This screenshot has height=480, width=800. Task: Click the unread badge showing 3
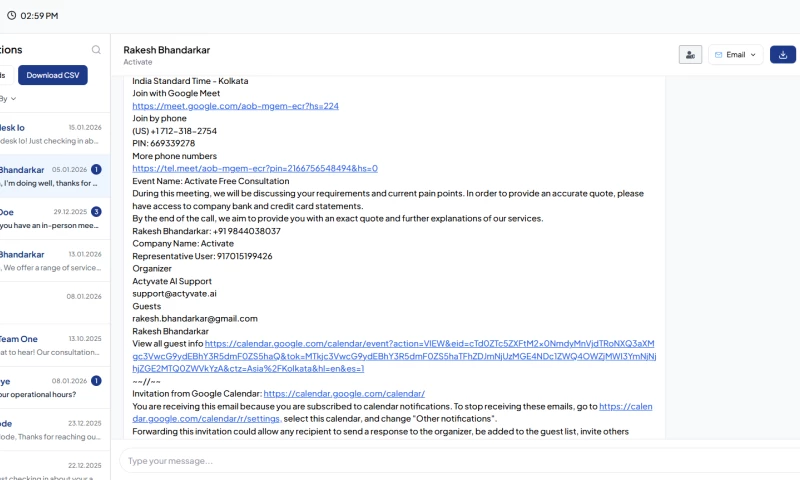(x=96, y=212)
